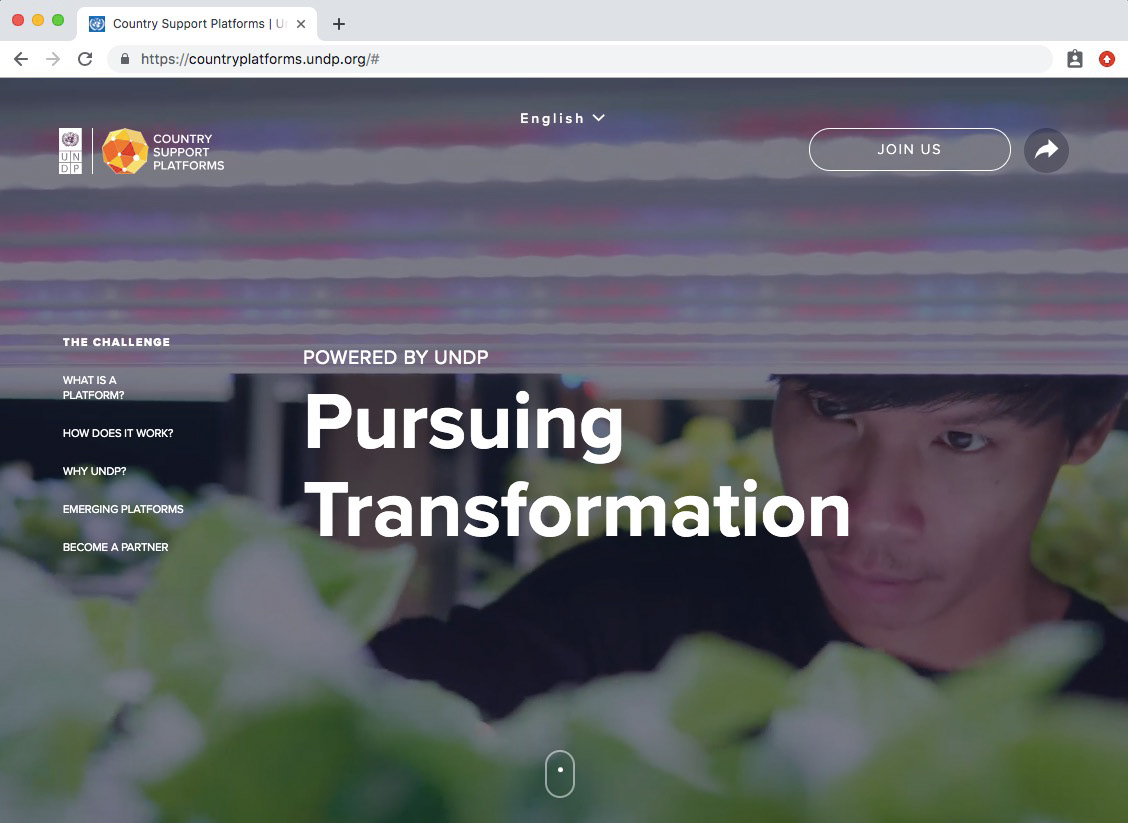Click the share arrow icon
The height and width of the screenshot is (823, 1128).
pyautogui.click(x=1046, y=150)
